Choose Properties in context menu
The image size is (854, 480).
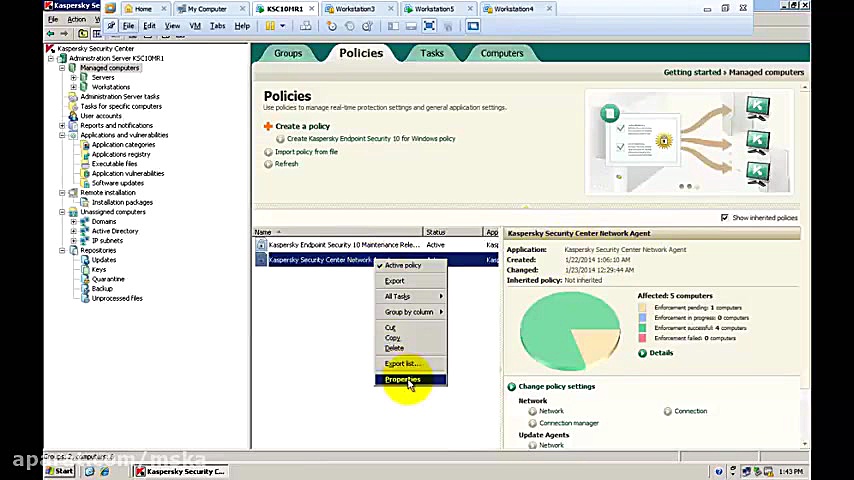[x=411, y=380]
